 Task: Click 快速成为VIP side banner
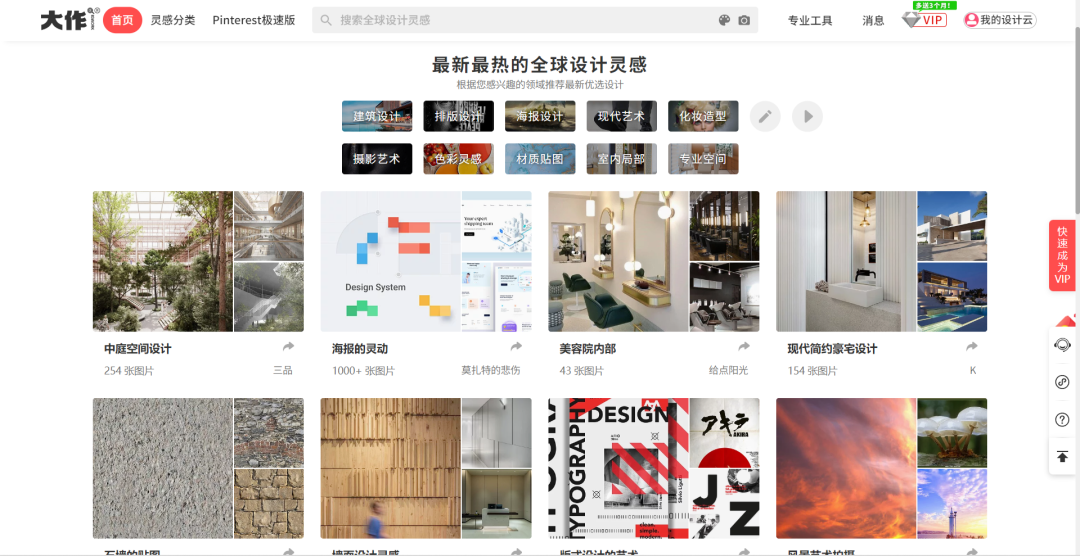coord(1062,256)
